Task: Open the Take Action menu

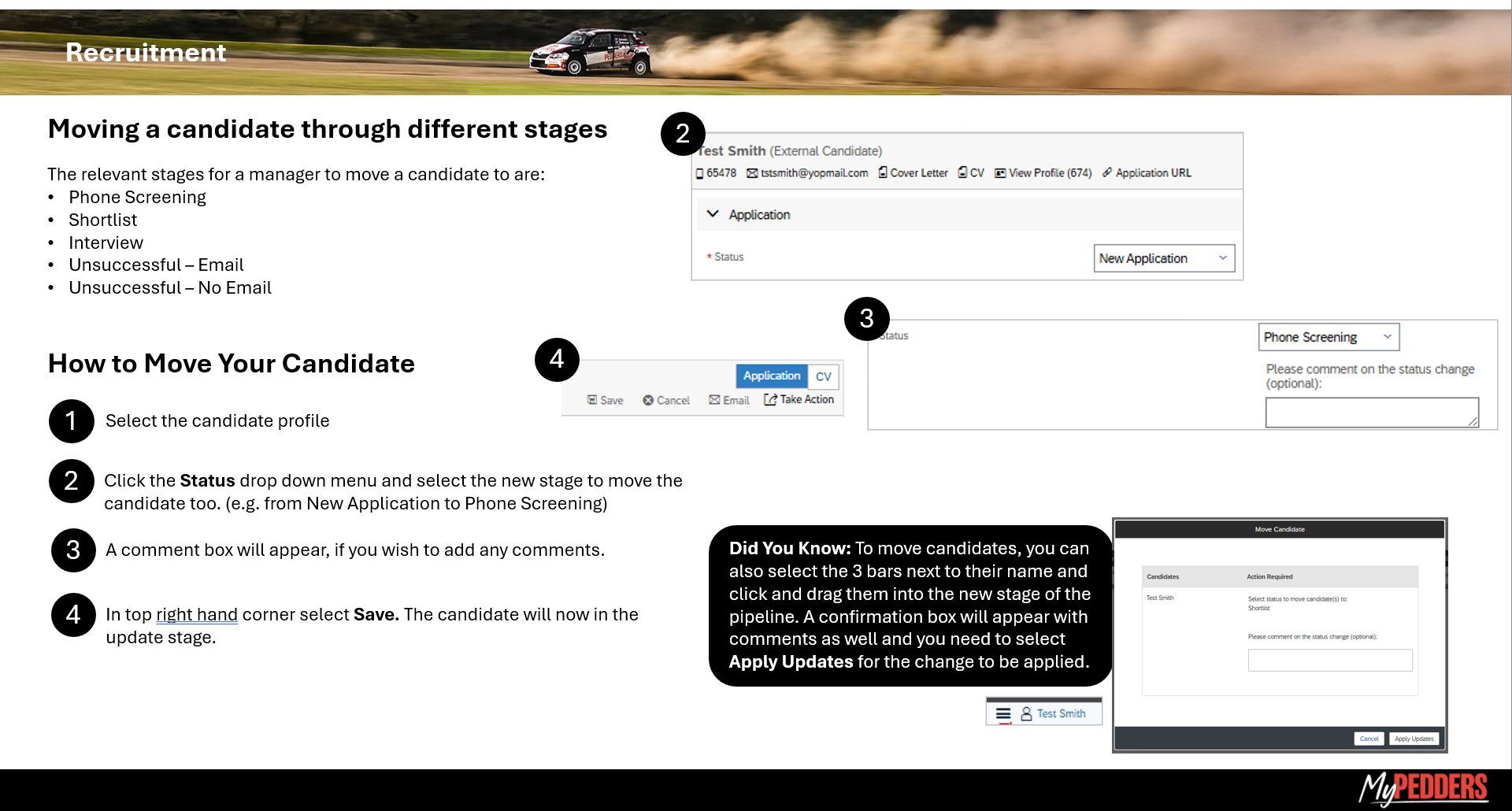Action: (x=799, y=399)
